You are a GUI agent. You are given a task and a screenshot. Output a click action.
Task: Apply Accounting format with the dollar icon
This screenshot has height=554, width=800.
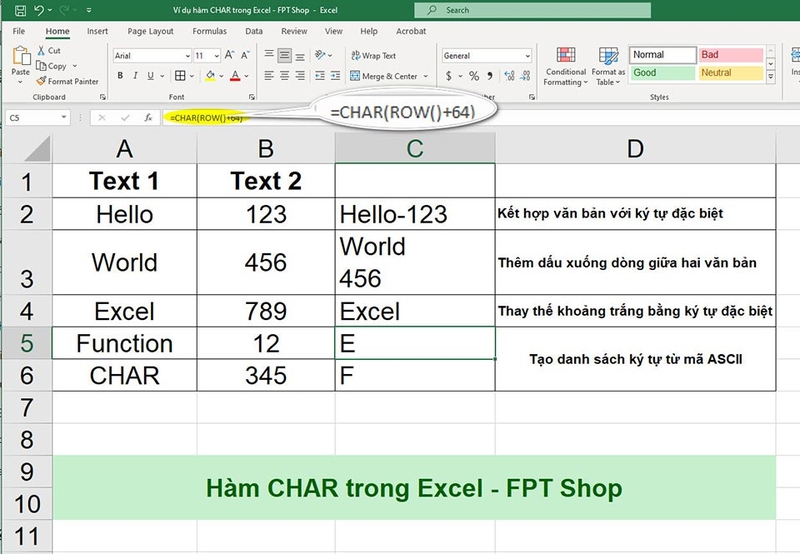point(448,76)
